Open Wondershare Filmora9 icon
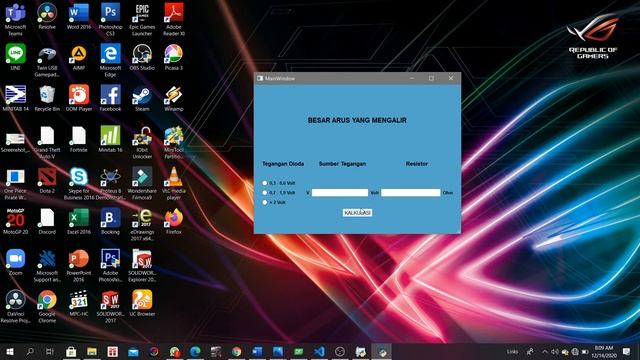This screenshot has height=360, width=640. pos(142,183)
